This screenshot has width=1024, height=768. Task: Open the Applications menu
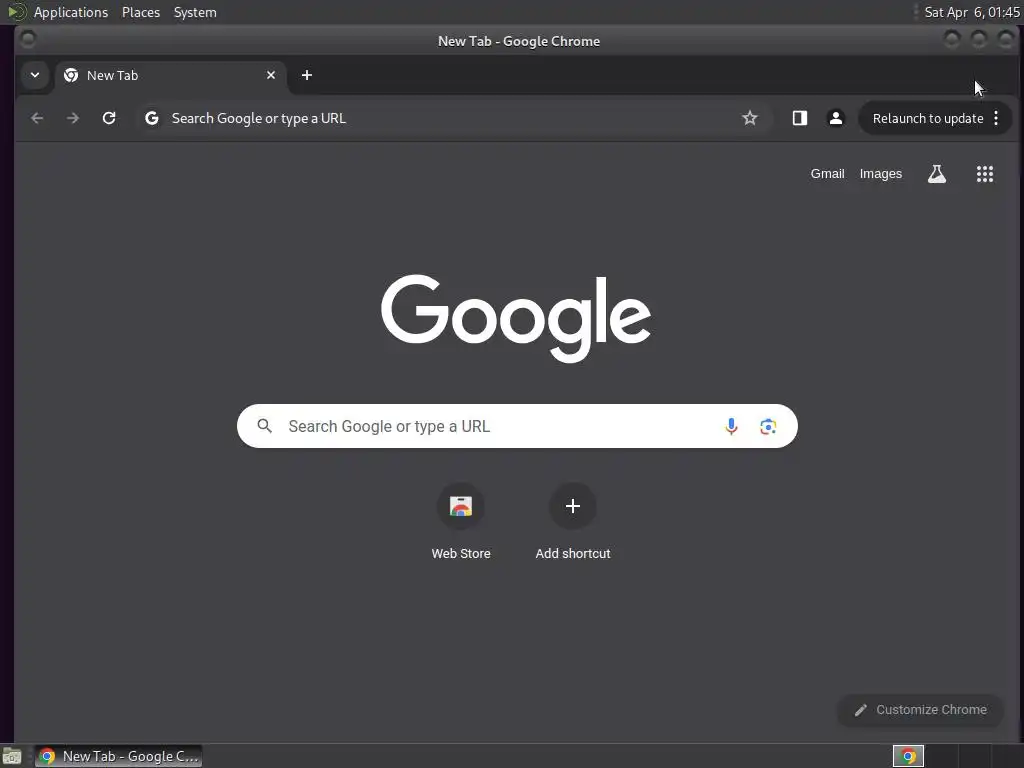[71, 12]
